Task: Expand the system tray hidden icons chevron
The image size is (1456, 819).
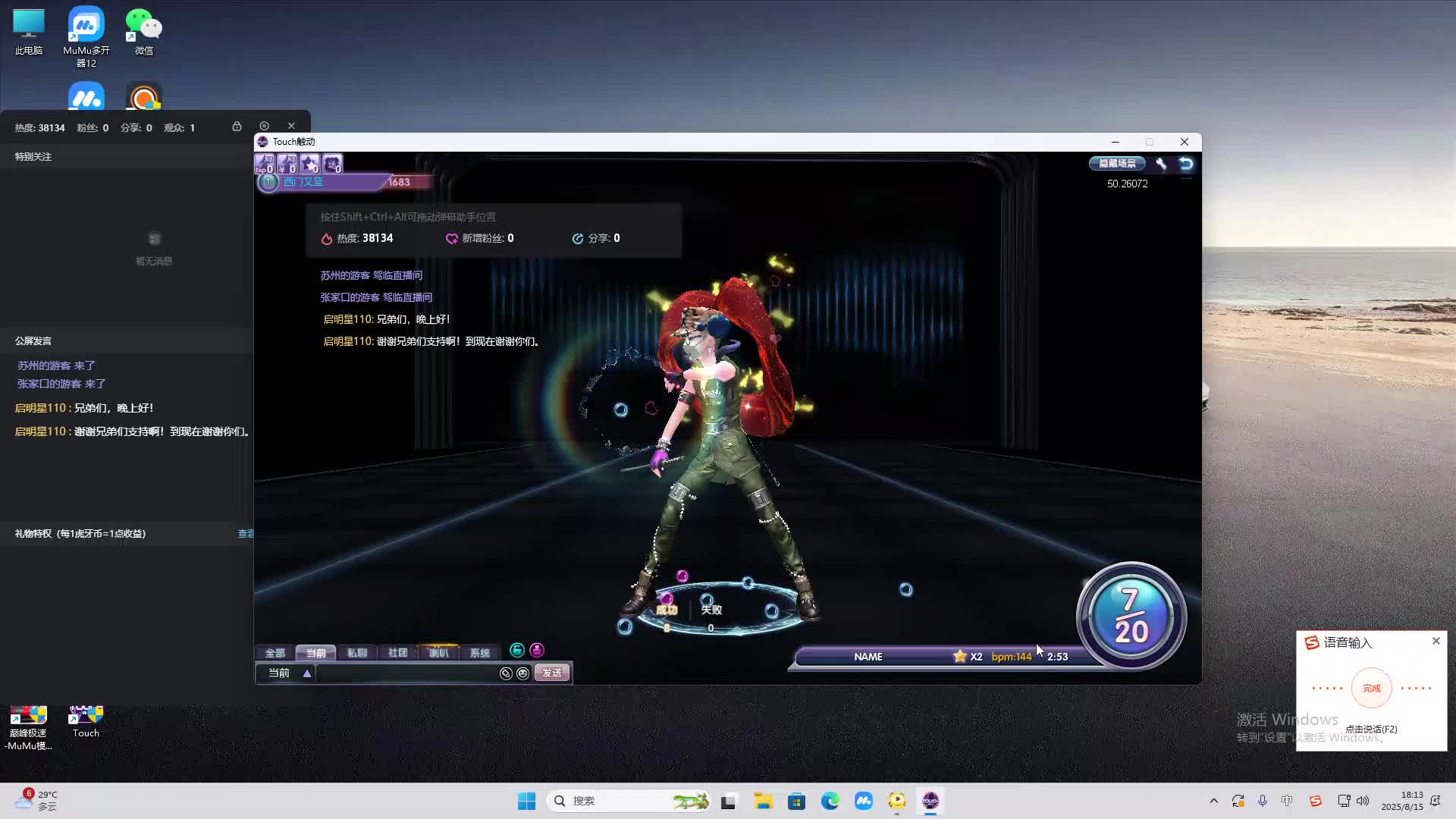Action: [1213, 801]
